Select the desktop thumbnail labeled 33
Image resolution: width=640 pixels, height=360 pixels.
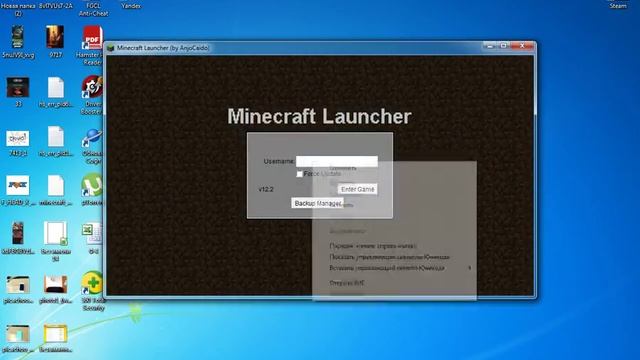(18, 87)
